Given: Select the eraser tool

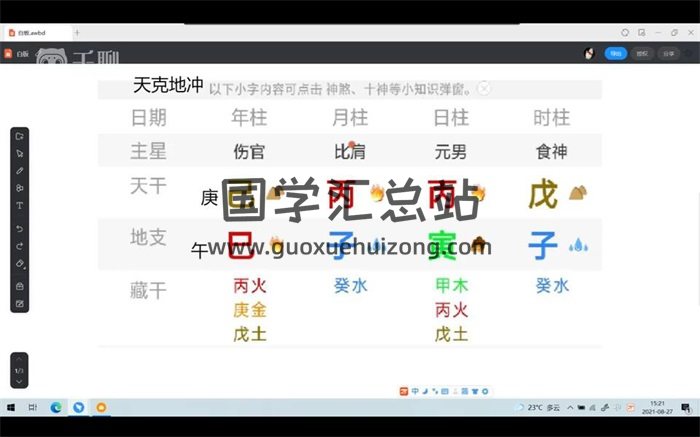Looking at the screenshot, I should tap(20, 263).
